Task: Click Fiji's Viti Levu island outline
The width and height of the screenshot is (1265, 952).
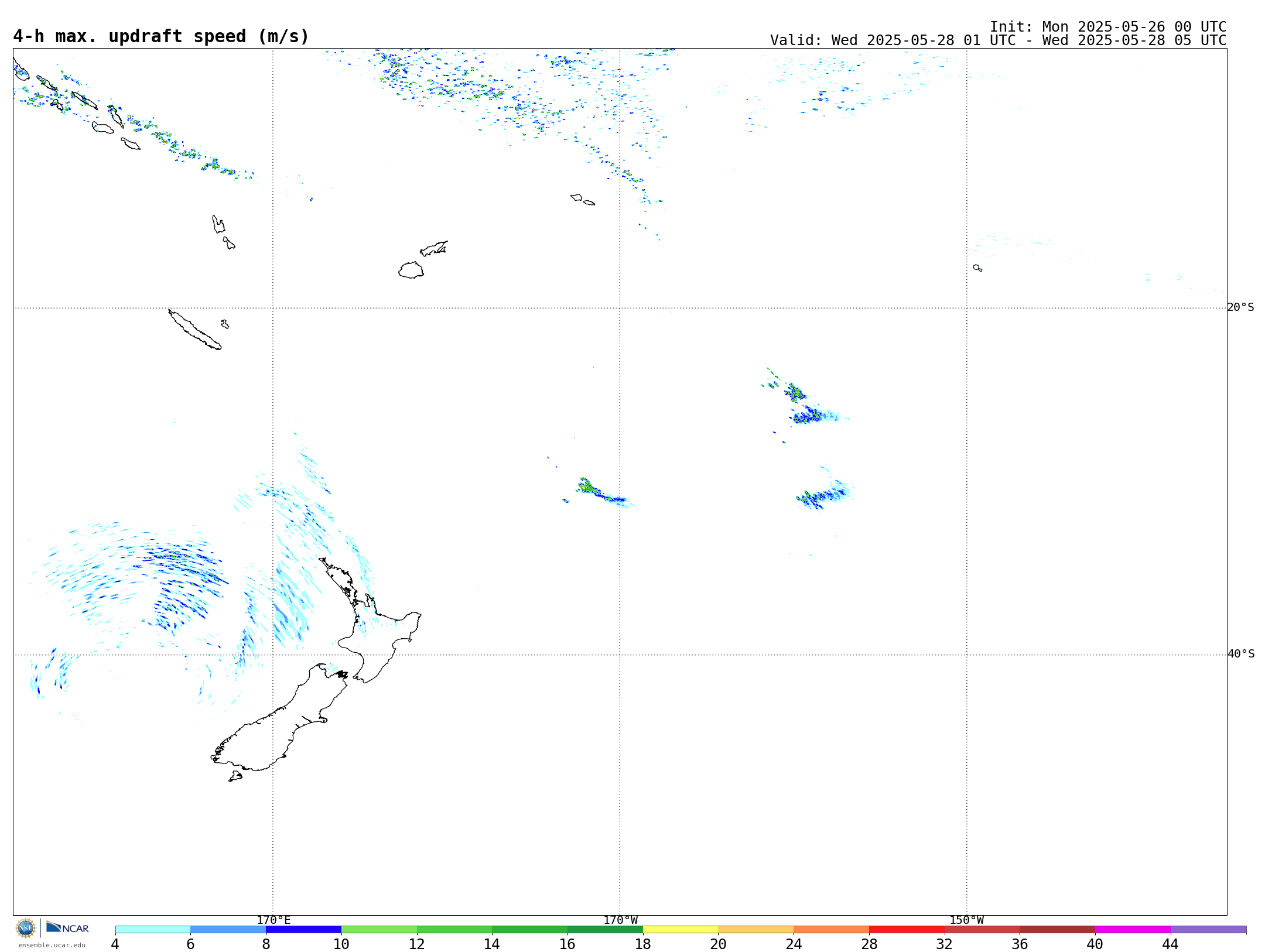Action: point(411,270)
